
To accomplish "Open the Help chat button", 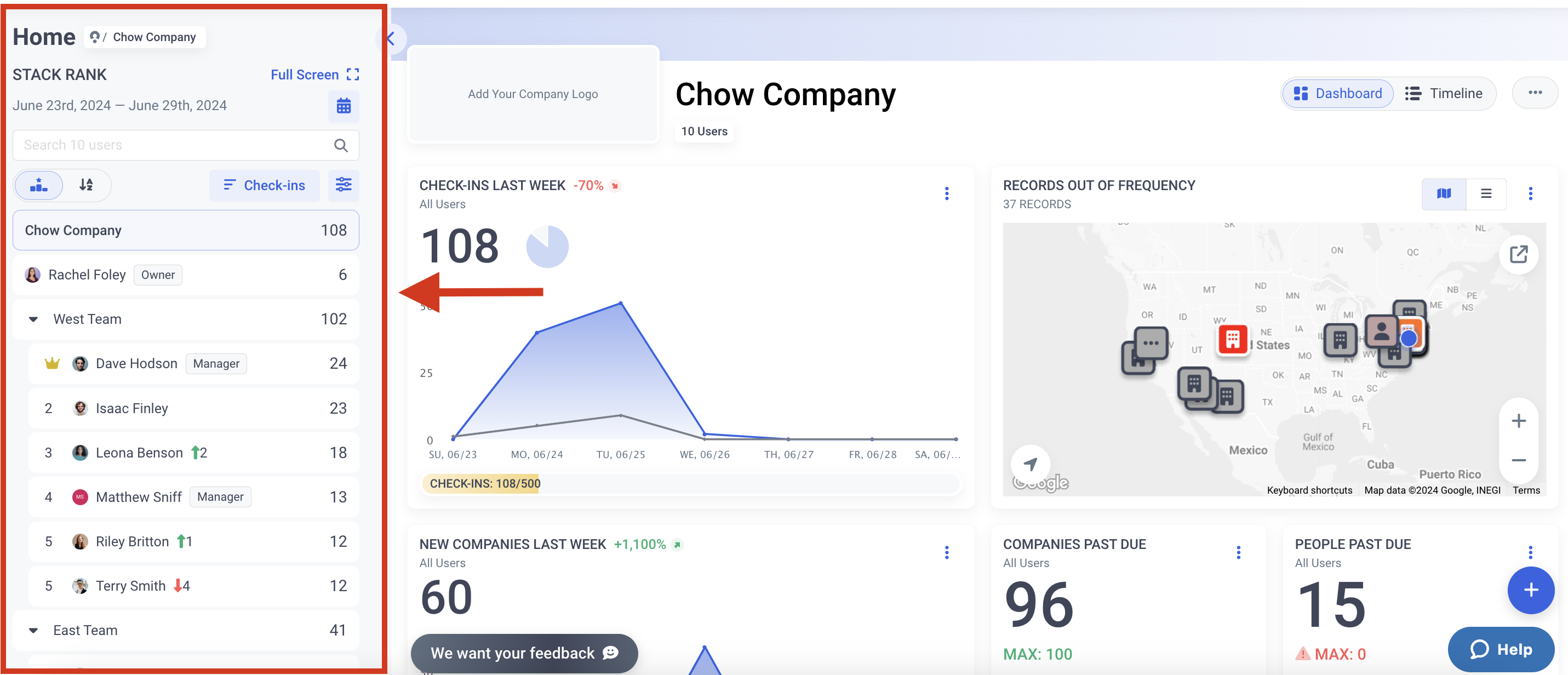I will pyautogui.click(x=1501, y=649).
